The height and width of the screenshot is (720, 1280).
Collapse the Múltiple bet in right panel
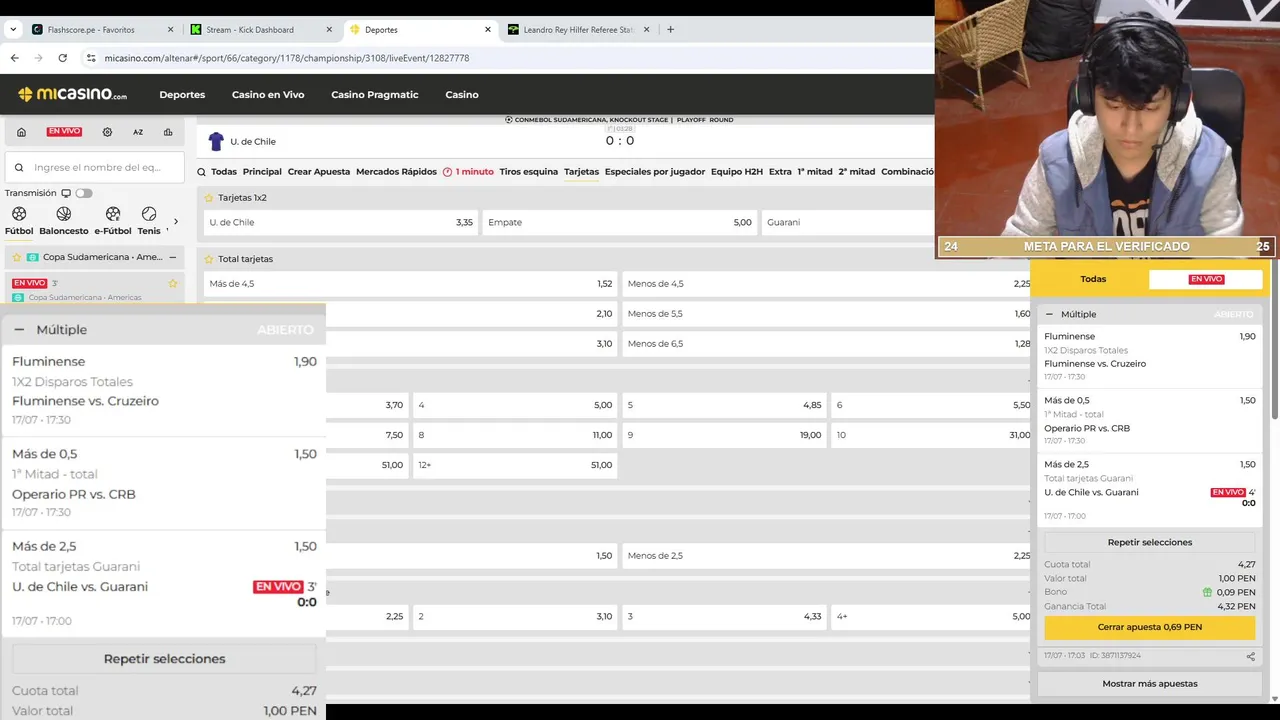click(x=1049, y=314)
